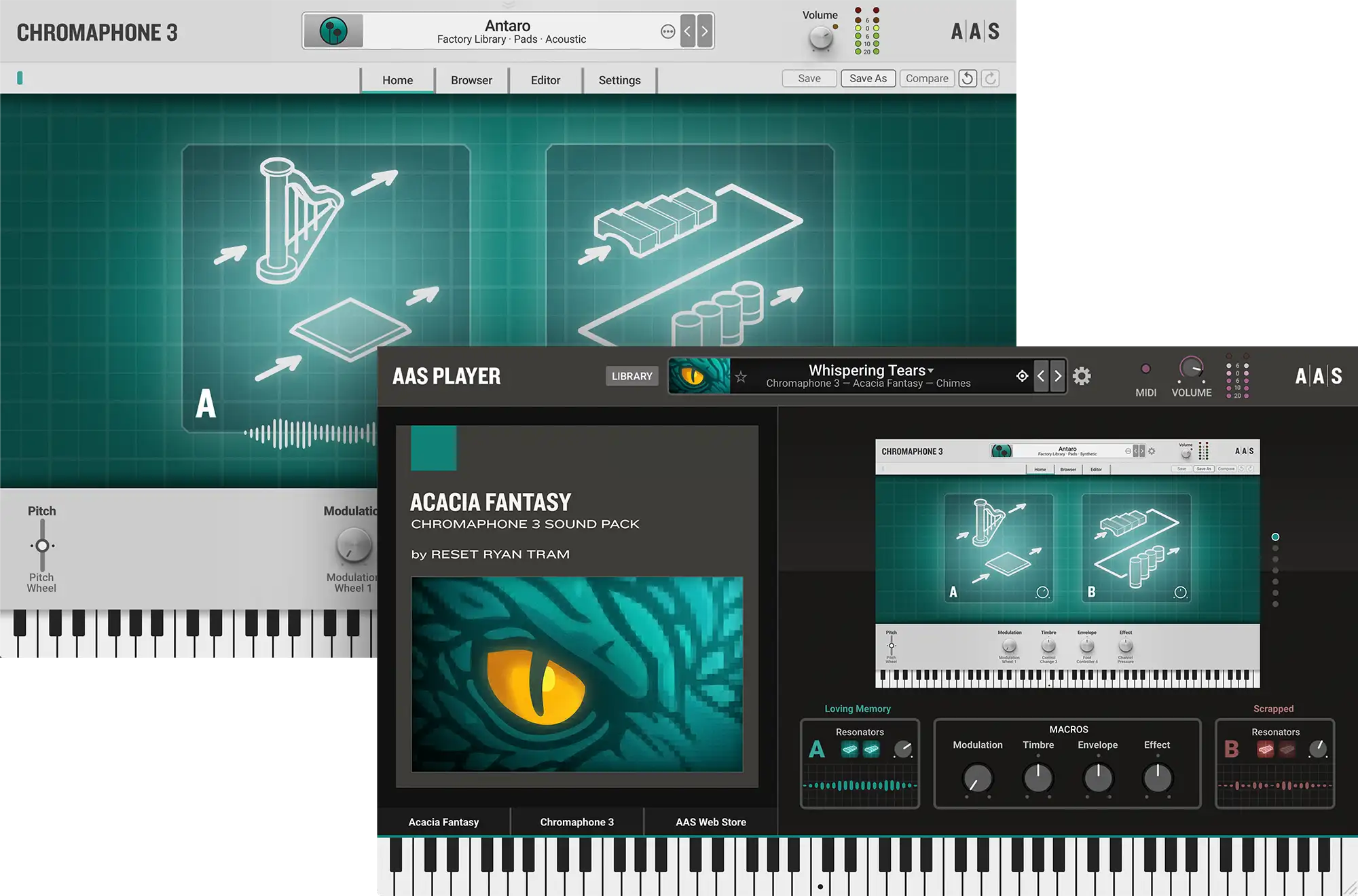
Task: Open the preset options ellipsis menu in Chromaphone 3
Action: coord(668,31)
